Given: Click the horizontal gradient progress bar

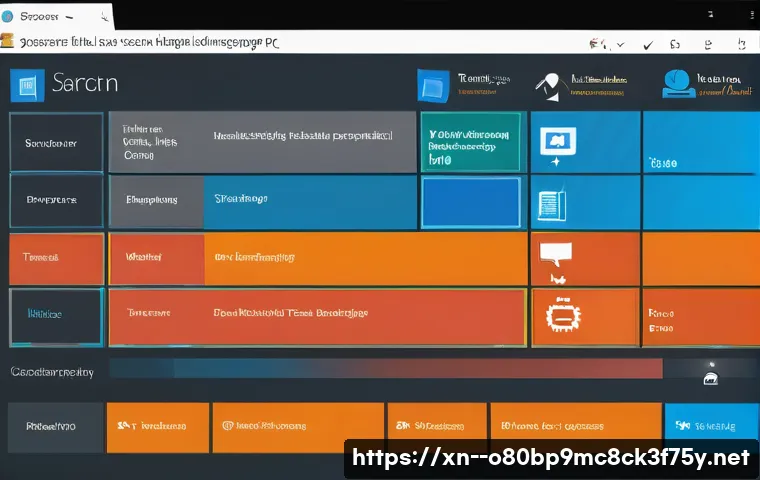Looking at the screenshot, I should (385, 369).
